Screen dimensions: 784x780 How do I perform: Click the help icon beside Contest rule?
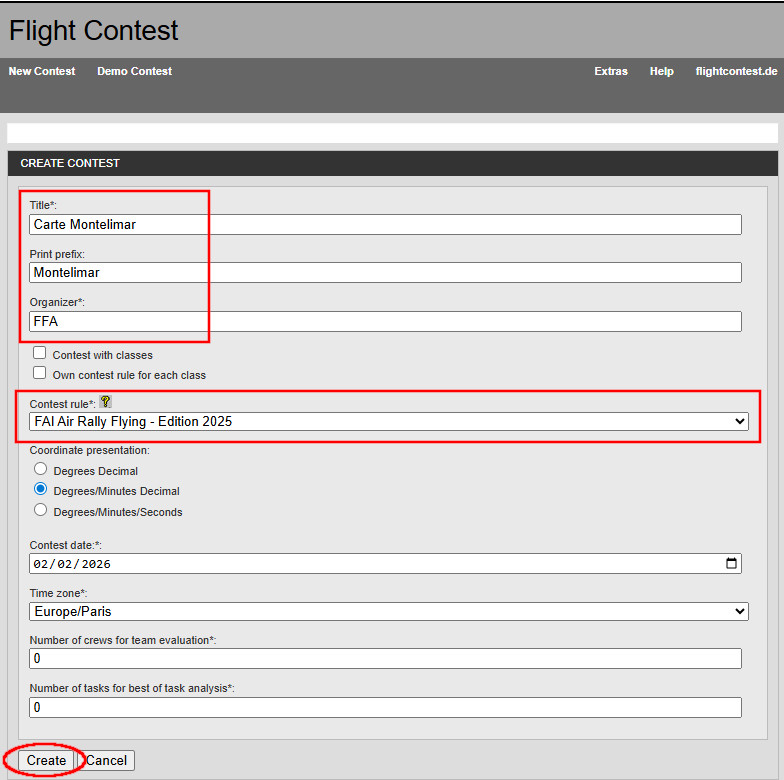click(105, 401)
